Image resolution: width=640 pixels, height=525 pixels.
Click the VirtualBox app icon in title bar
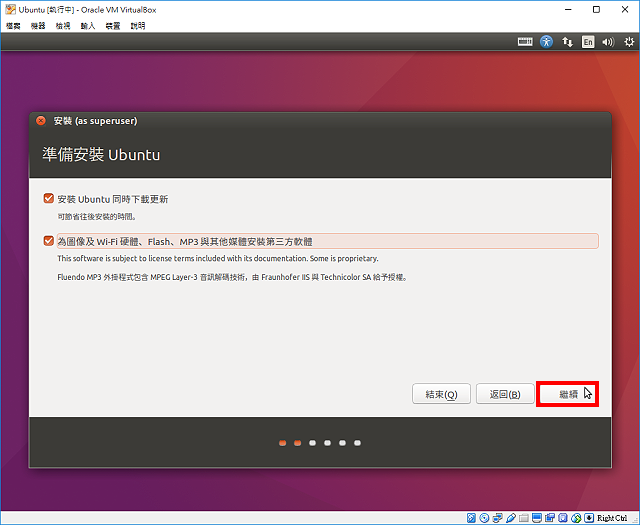click(x=11, y=9)
